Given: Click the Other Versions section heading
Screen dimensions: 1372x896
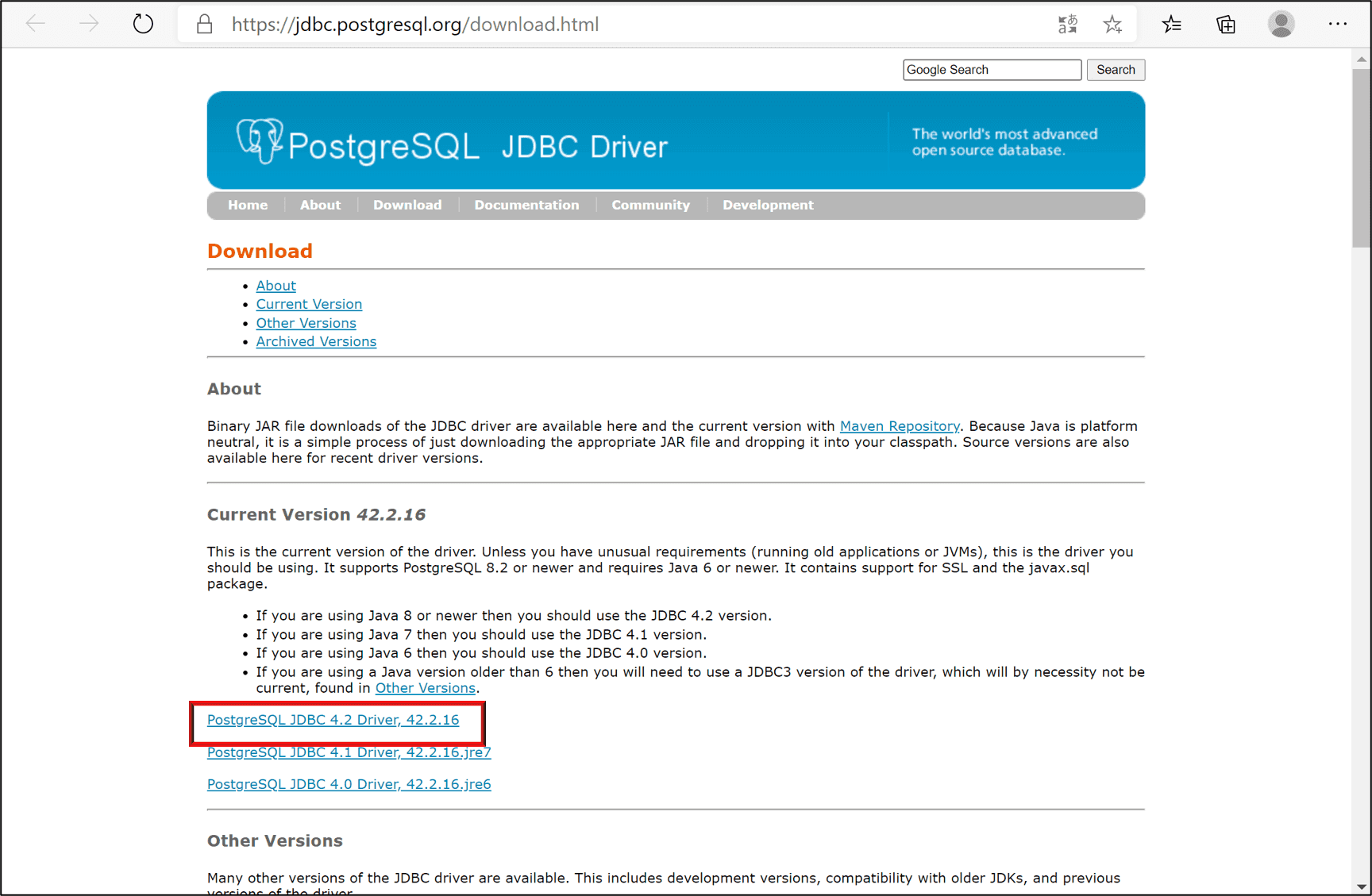Looking at the screenshot, I should tap(275, 840).
